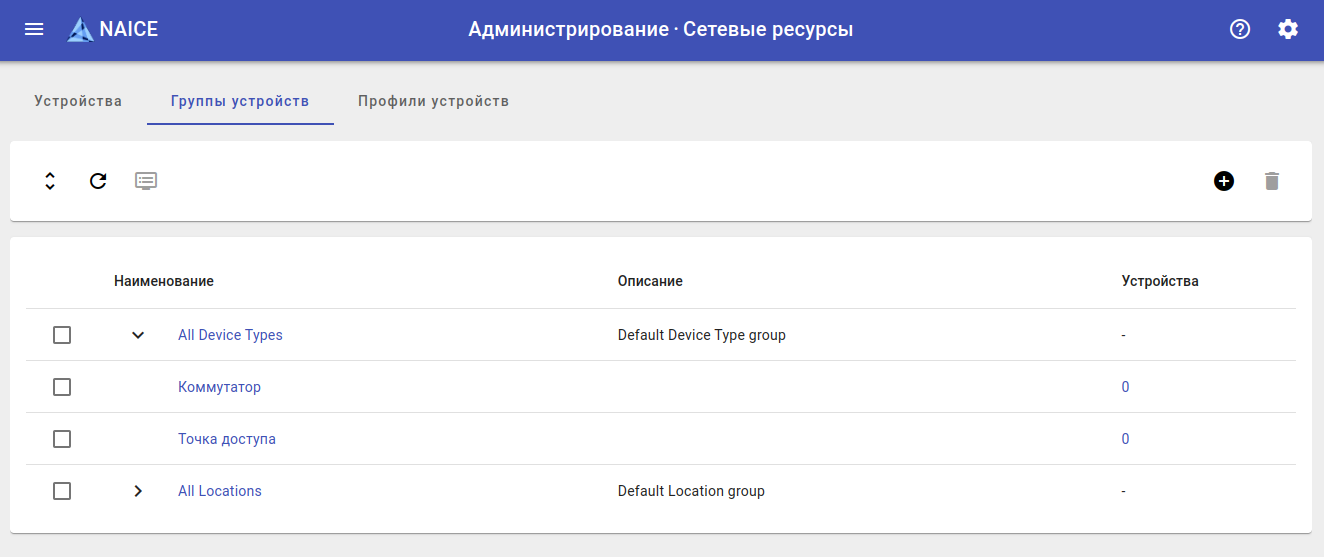Click the list display view icon
Image resolution: width=1324 pixels, height=557 pixels.
tap(146, 181)
